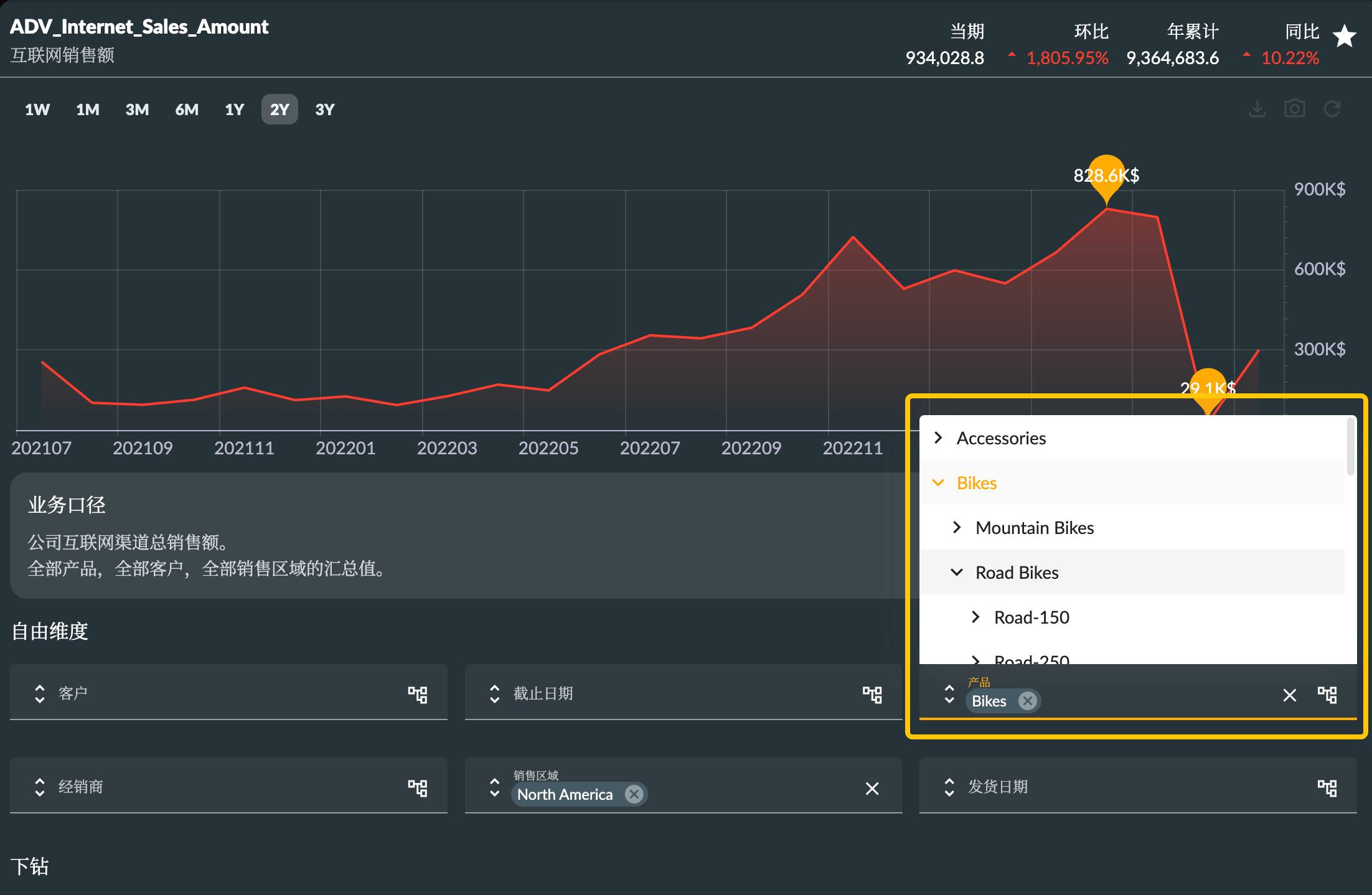Image resolution: width=1372 pixels, height=895 pixels.
Task: Click the favorite star icon
Action: pyautogui.click(x=1345, y=36)
